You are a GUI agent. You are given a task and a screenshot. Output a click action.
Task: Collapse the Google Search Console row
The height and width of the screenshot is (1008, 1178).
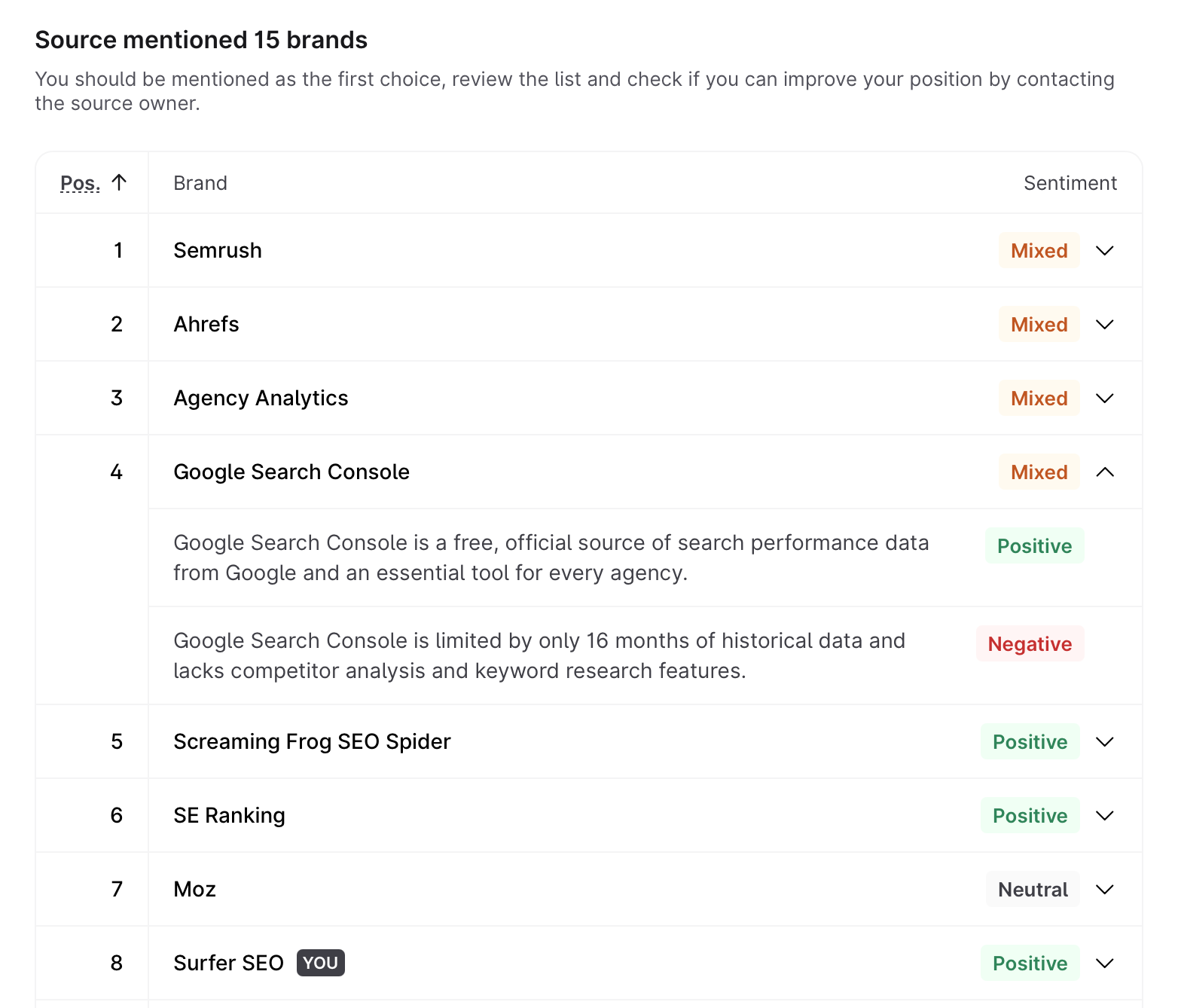click(1104, 472)
